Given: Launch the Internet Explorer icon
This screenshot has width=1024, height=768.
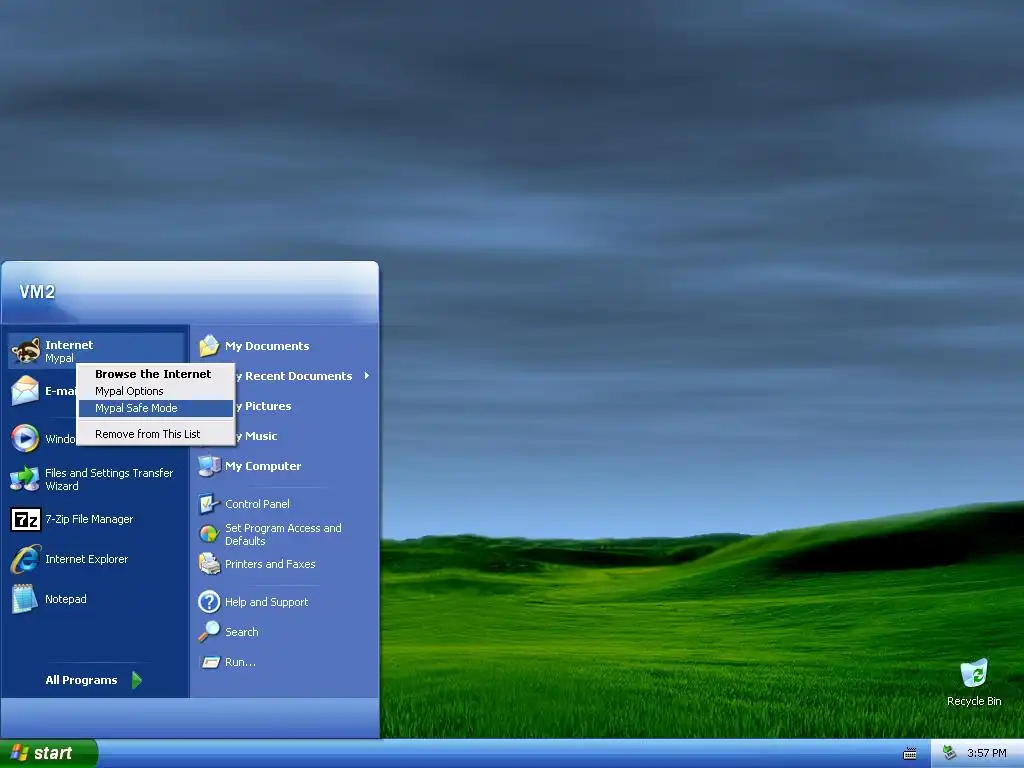Looking at the screenshot, I should (x=25, y=559).
